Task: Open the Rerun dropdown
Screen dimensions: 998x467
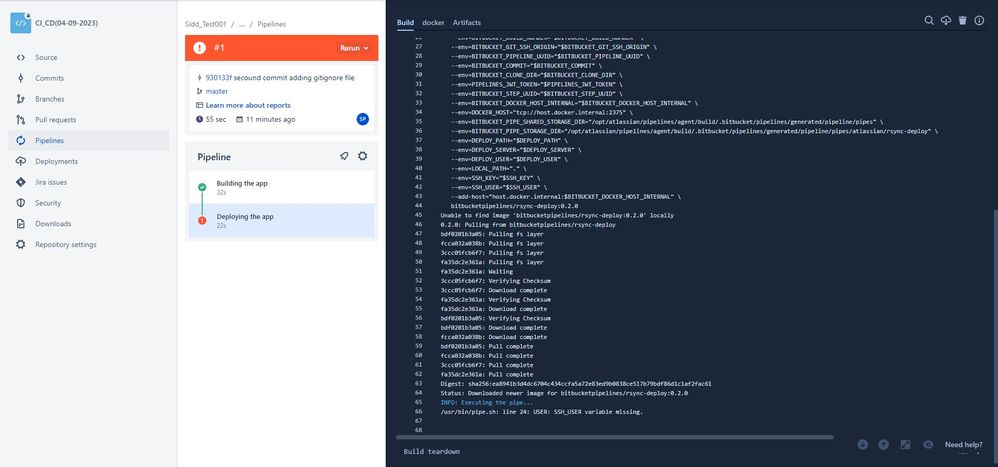Action: coord(354,48)
